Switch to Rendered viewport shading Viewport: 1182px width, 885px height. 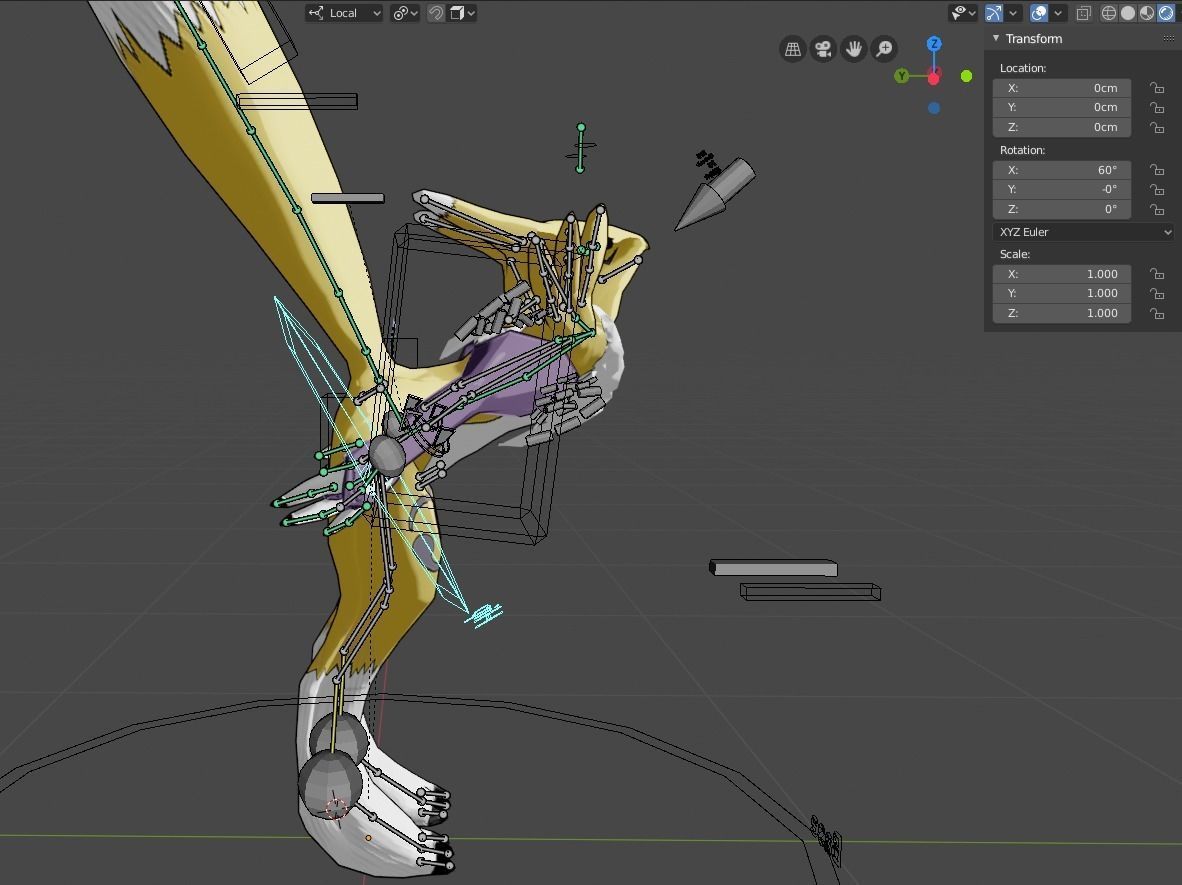pos(1167,12)
